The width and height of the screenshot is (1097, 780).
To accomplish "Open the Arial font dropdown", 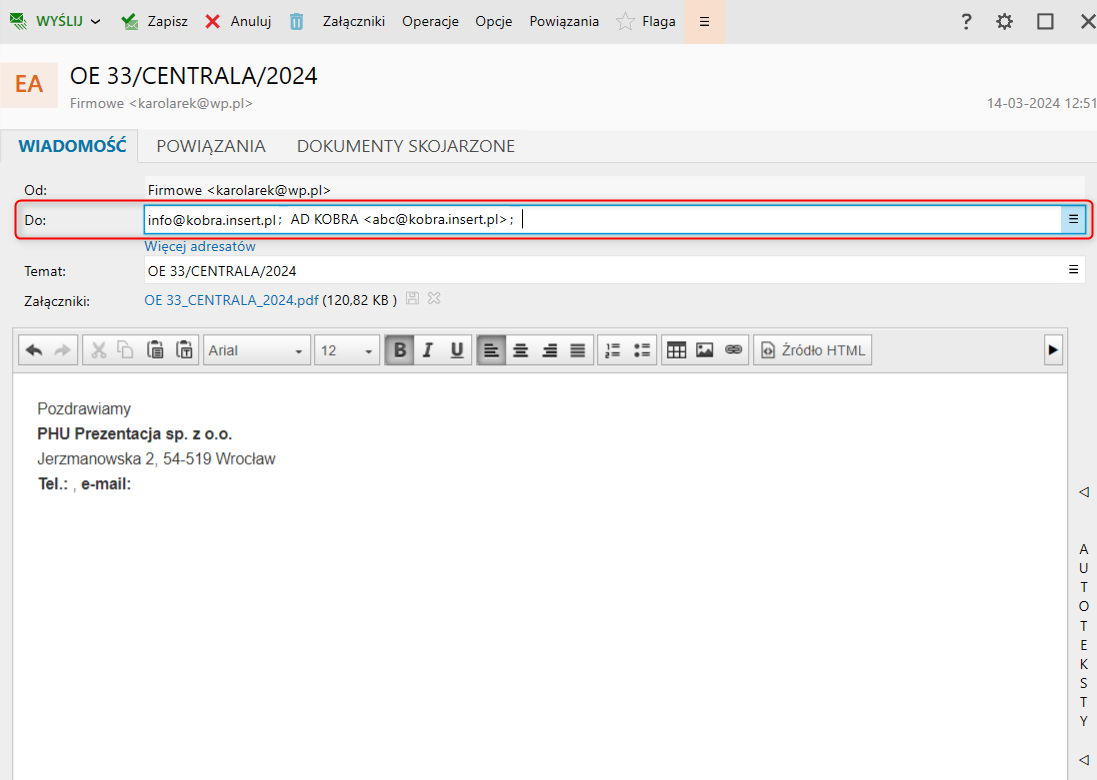I will (x=257, y=350).
